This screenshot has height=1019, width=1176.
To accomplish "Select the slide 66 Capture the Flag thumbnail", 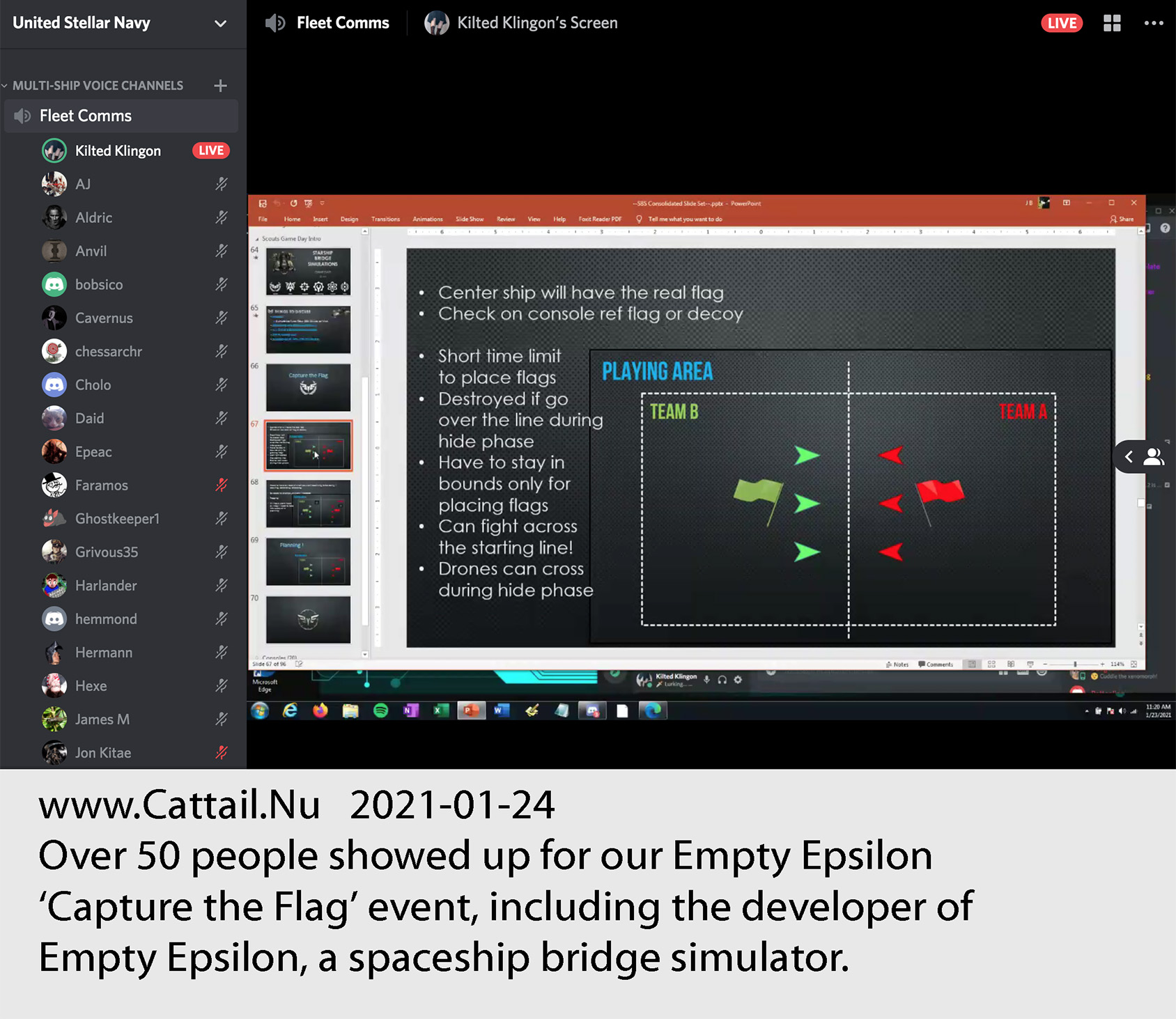I will click(308, 387).
